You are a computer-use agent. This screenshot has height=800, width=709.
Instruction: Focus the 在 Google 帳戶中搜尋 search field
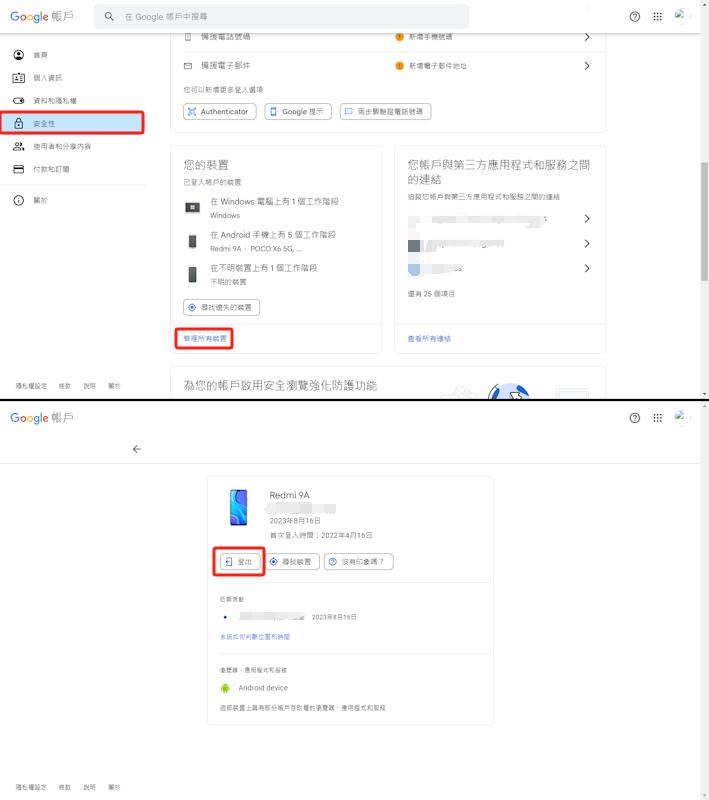point(282,16)
